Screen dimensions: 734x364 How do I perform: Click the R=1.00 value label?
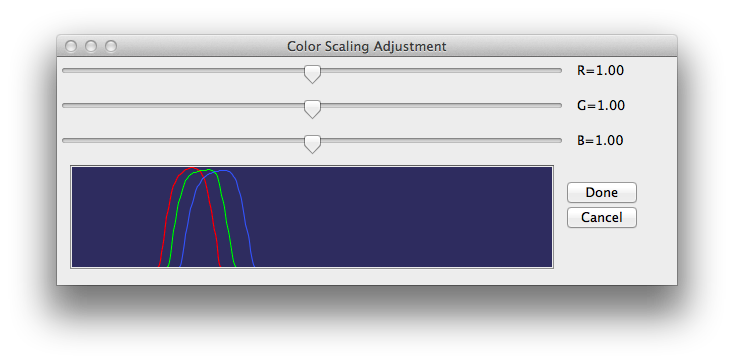[600, 71]
